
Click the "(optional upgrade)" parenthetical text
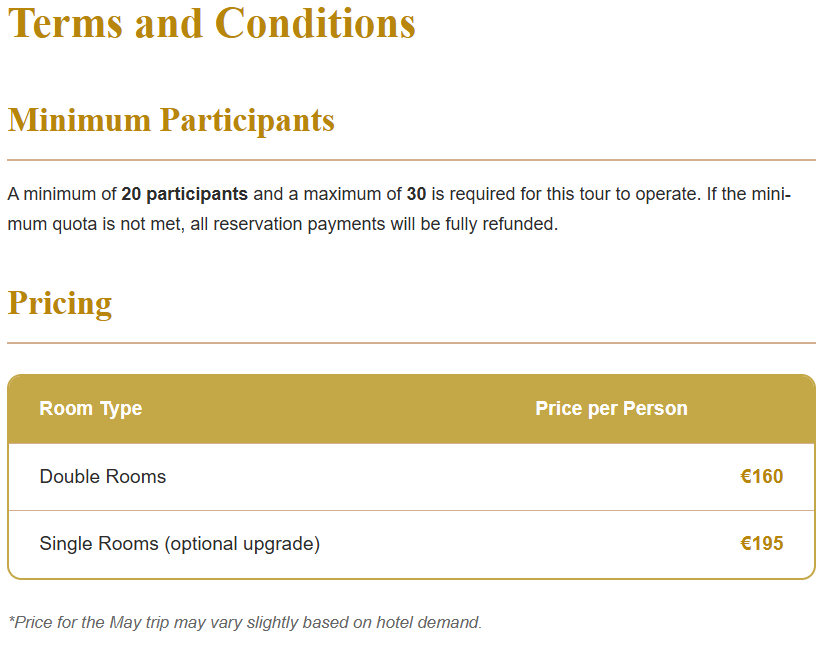[x=242, y=544]
